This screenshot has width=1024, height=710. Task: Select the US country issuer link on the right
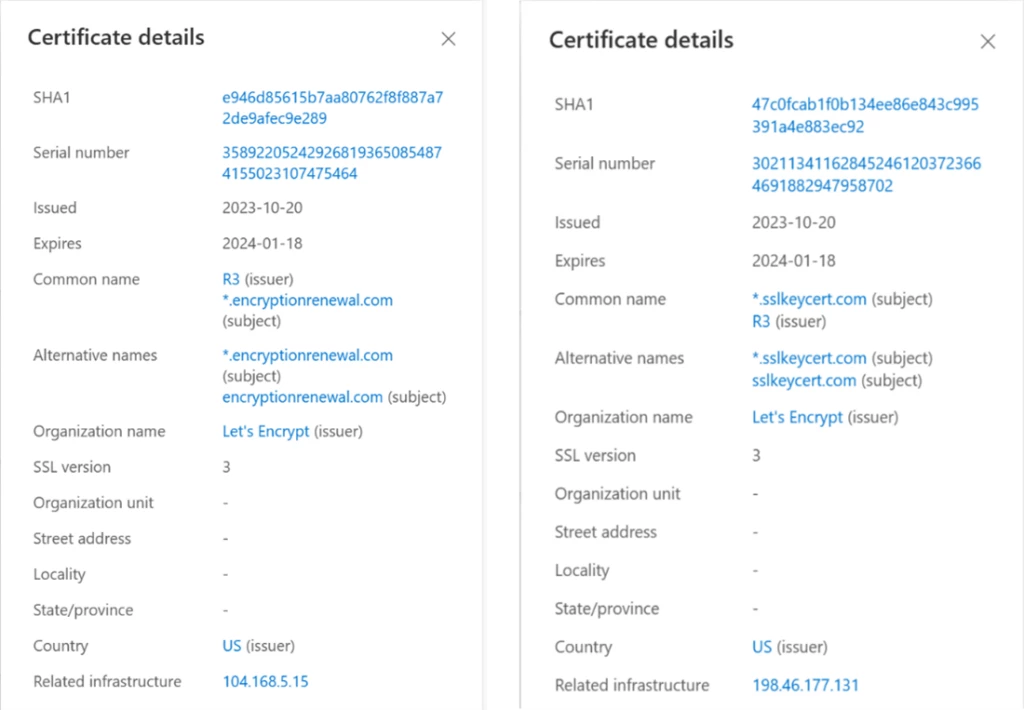[761, 647]
